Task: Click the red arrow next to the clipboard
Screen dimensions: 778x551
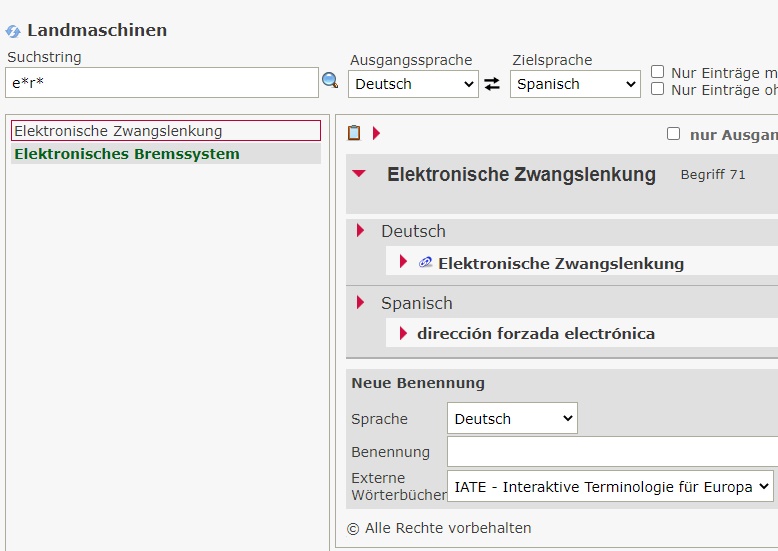Action: pos(377,133)
